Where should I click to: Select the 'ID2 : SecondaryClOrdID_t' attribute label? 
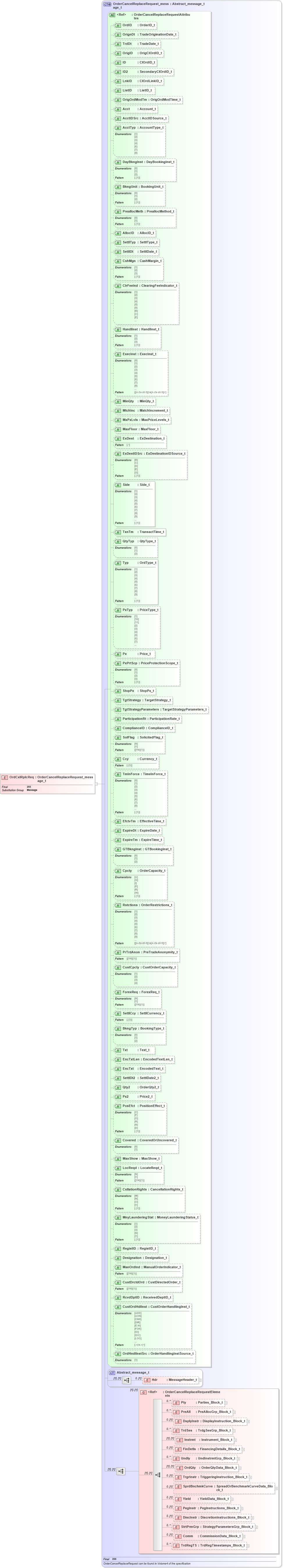pyautogui.click(x=147, y=72)
